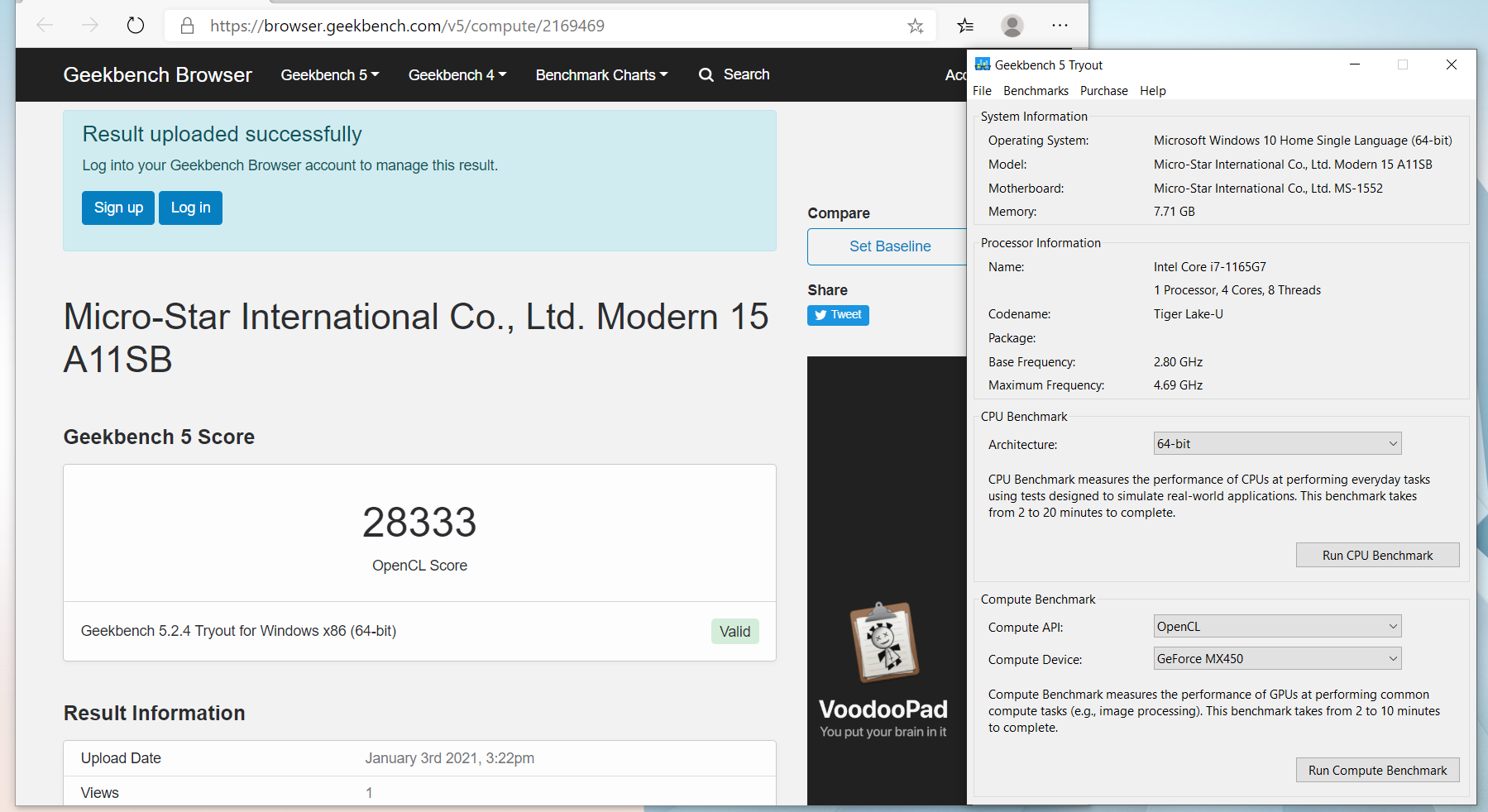Open the File menu in Geekbench app

coord(982,91)
